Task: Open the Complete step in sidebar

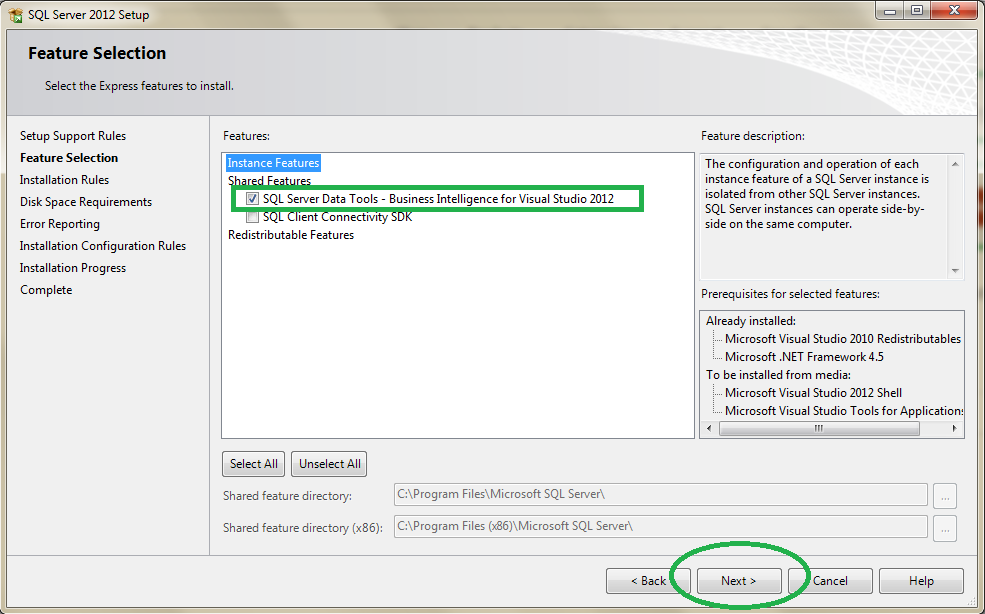Action: click(x=46, y=290)
